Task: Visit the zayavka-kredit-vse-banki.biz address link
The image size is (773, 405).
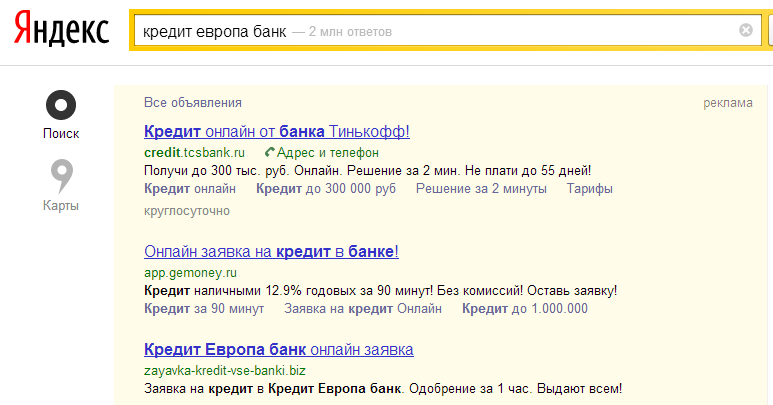Action: 225,371
